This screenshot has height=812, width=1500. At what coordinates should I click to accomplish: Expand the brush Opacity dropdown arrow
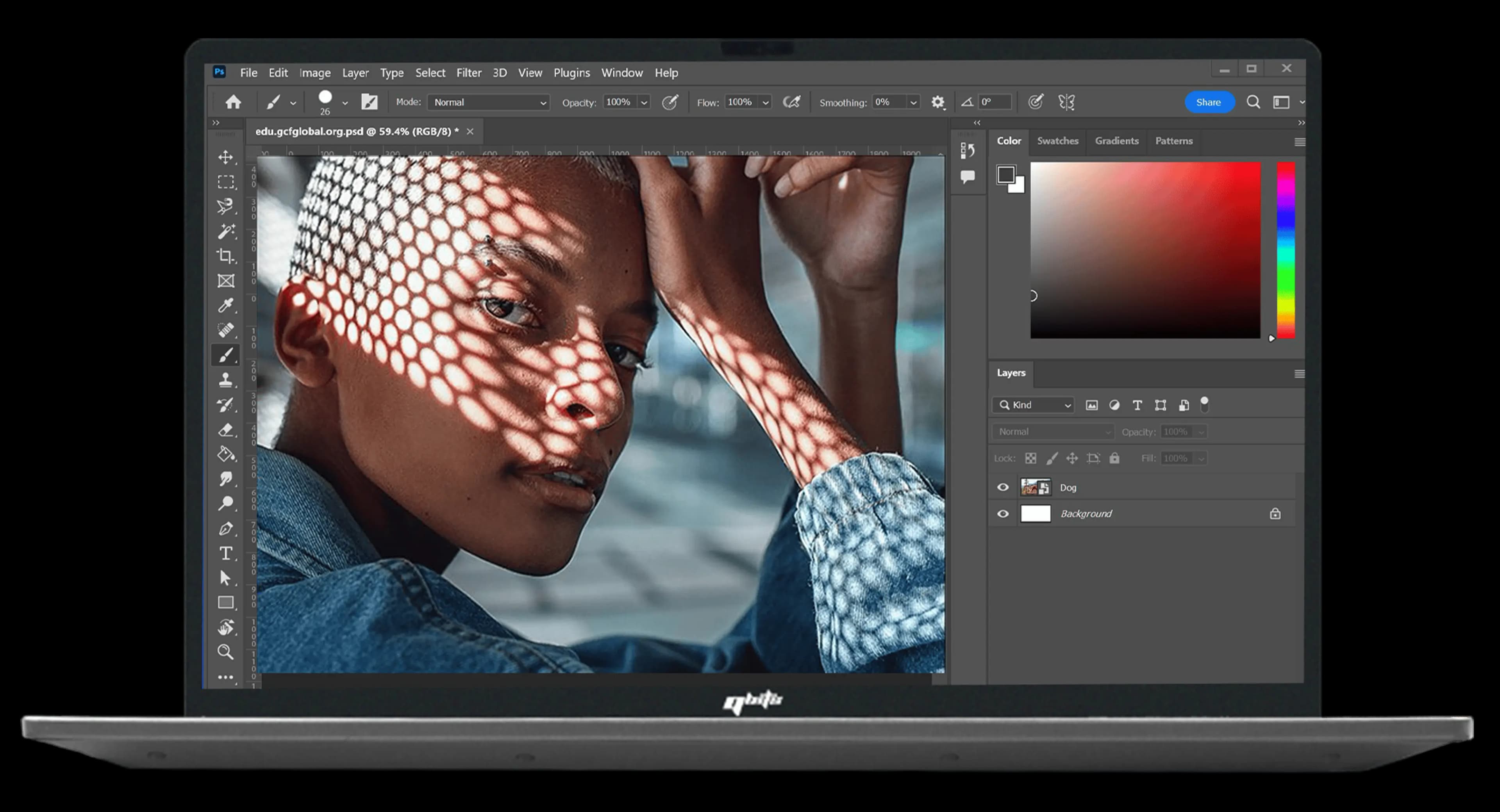(x=644, y=102)
